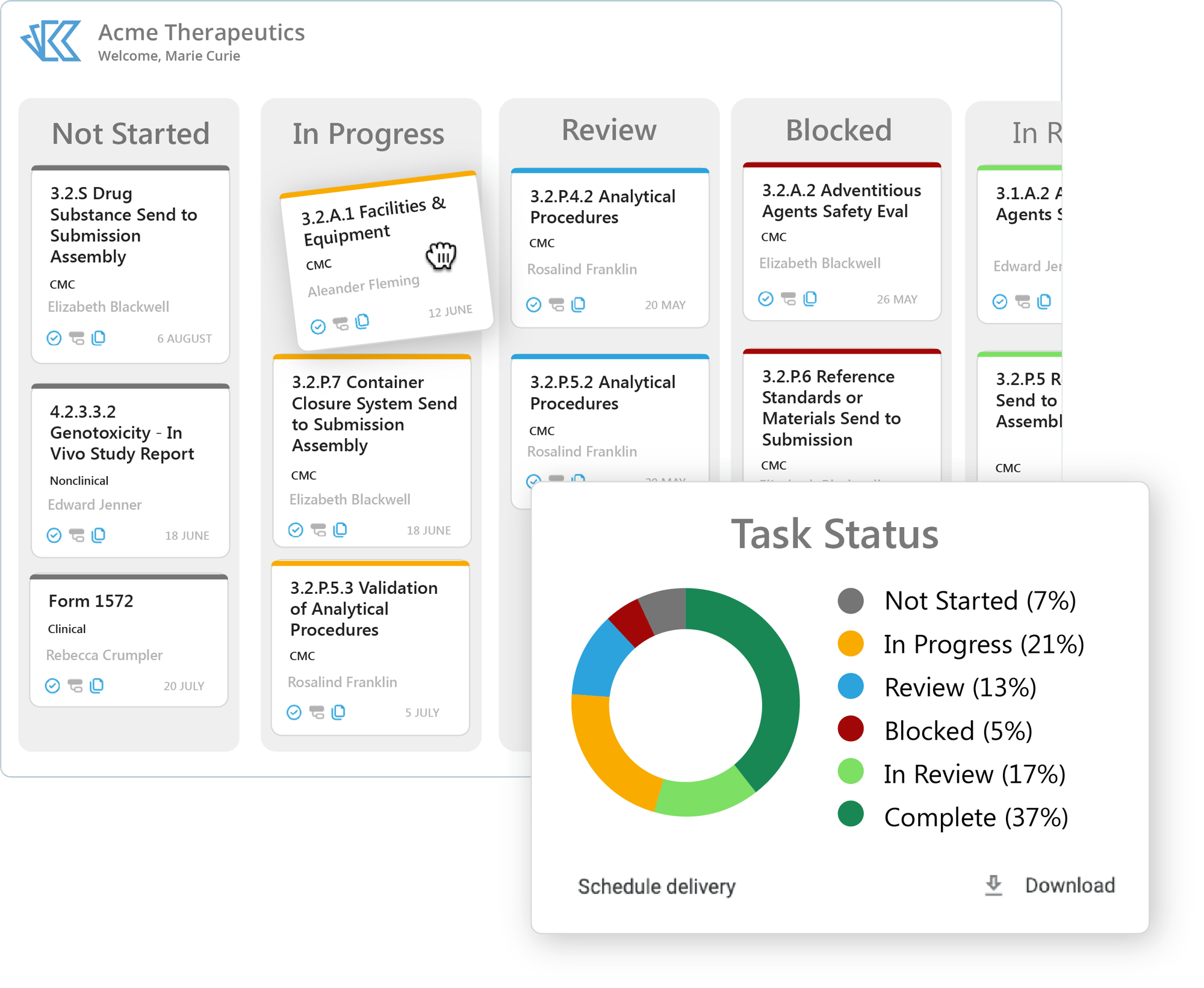This screenshot has height=988, width=1204.
Task: Click copy icon on 3.2.P.4.2 Analytical Procedures card
Action: pos(579,304)
